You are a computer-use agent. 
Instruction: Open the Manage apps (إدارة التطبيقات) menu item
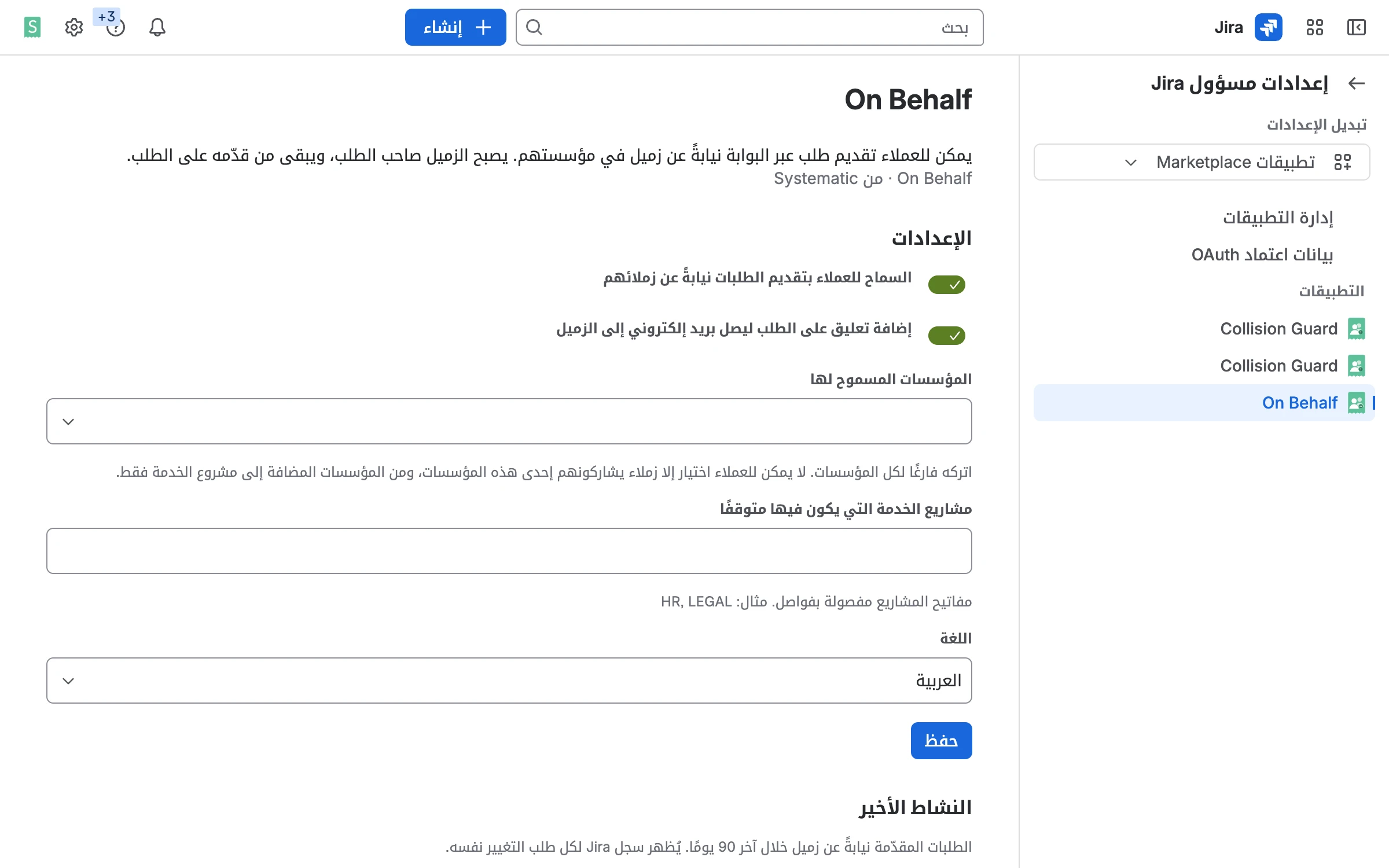coord(1277,218)
